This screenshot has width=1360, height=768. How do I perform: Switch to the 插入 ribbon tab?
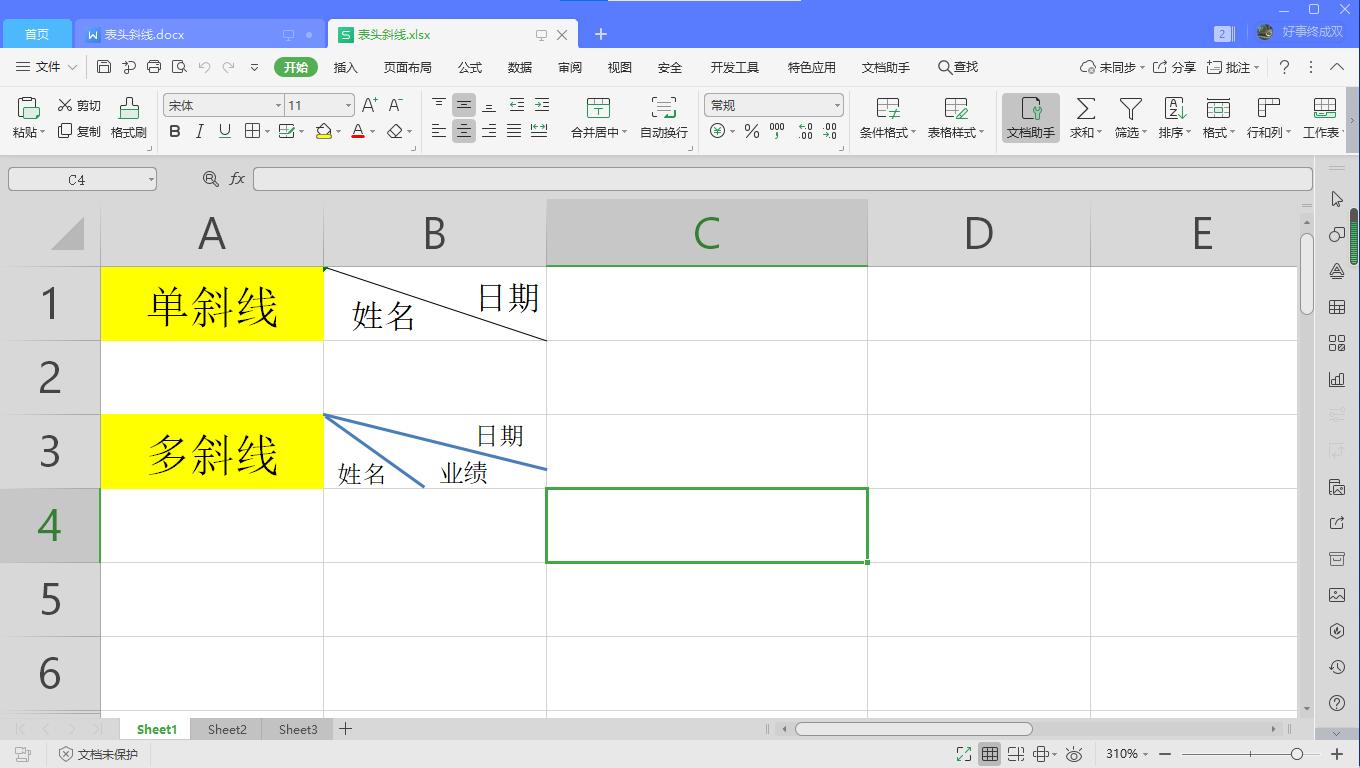tap(345, 67)
